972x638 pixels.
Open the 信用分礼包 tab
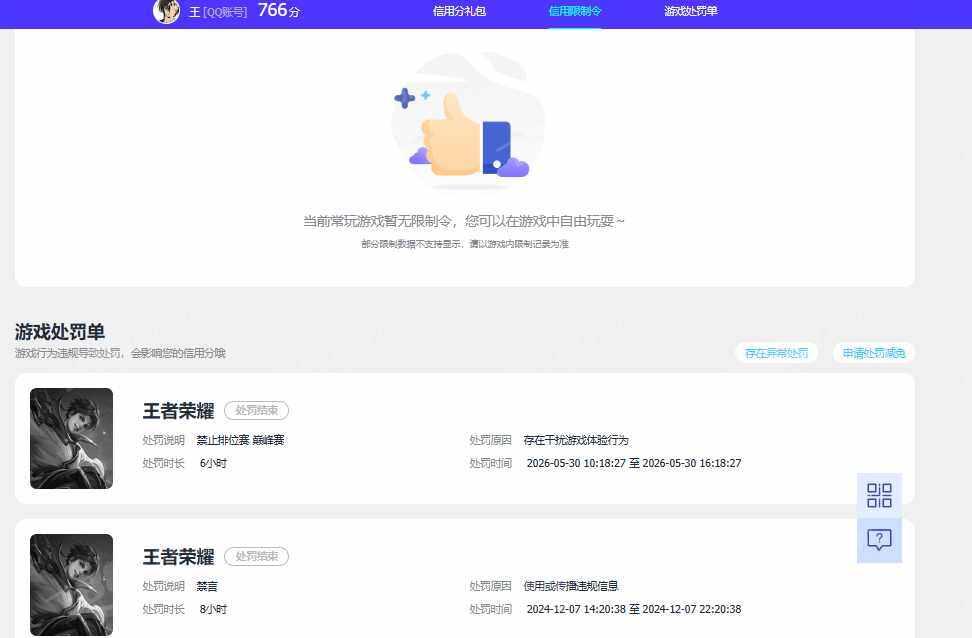pyautogui.click(x=459, y=11)
